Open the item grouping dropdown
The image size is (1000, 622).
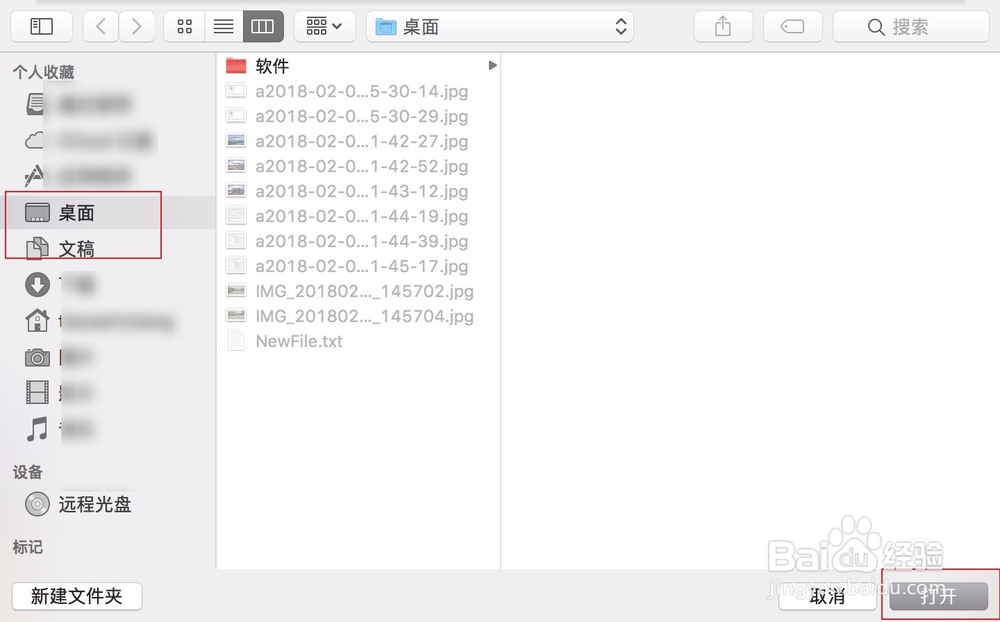tap(325, 26)
